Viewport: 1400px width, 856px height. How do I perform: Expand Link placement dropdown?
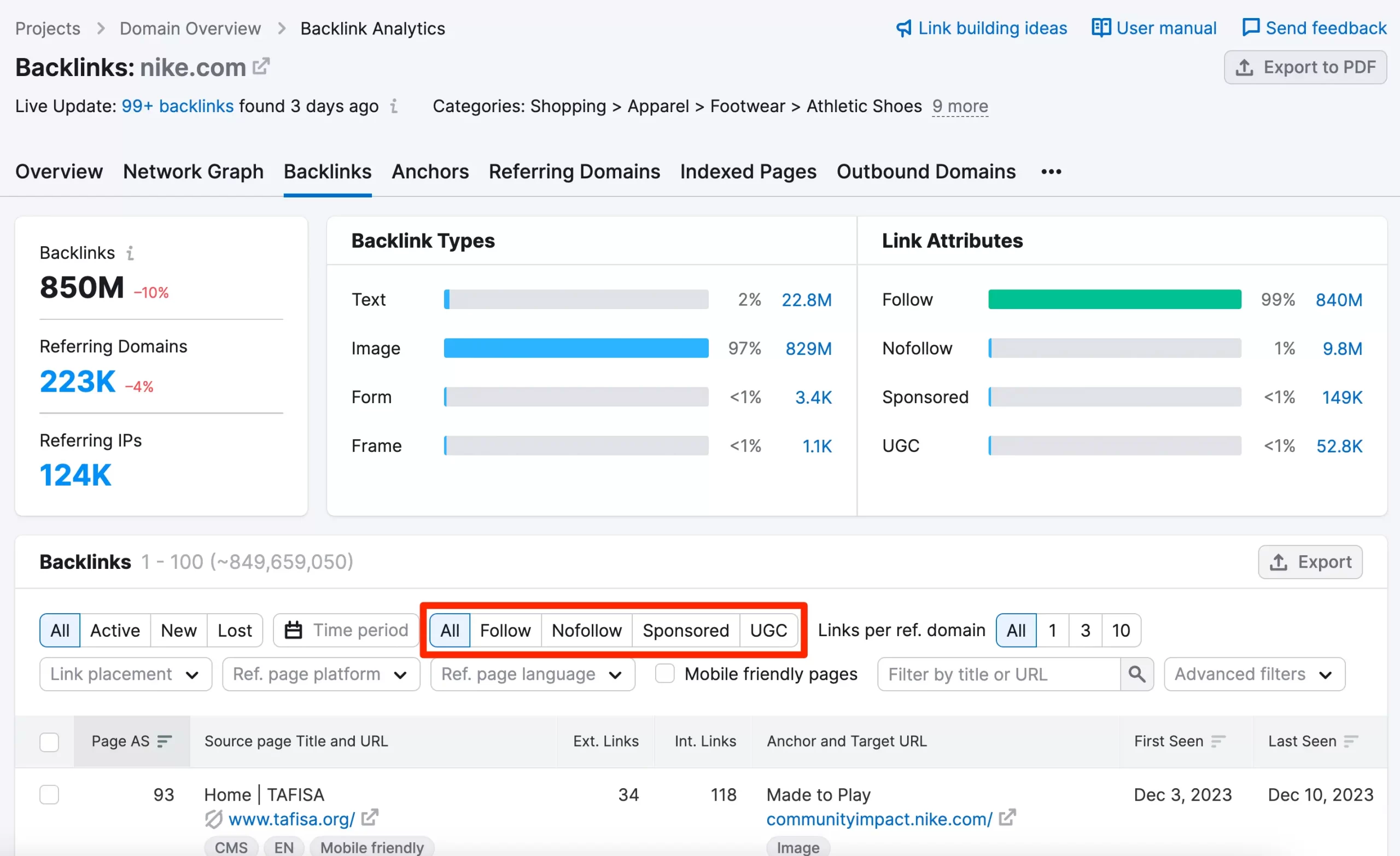point(126,674)
